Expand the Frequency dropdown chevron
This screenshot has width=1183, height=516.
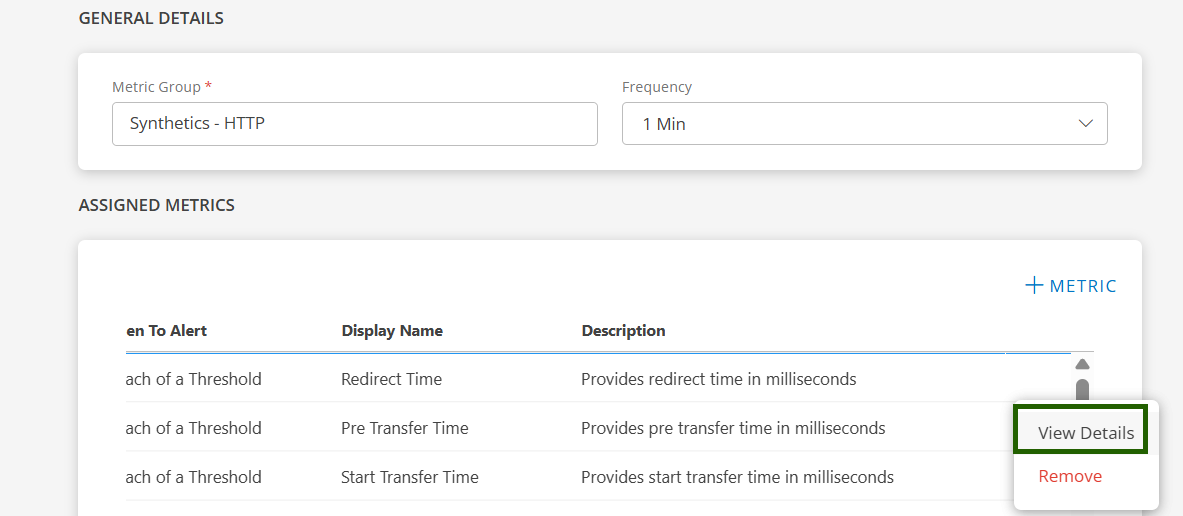tap(1086, 124)
